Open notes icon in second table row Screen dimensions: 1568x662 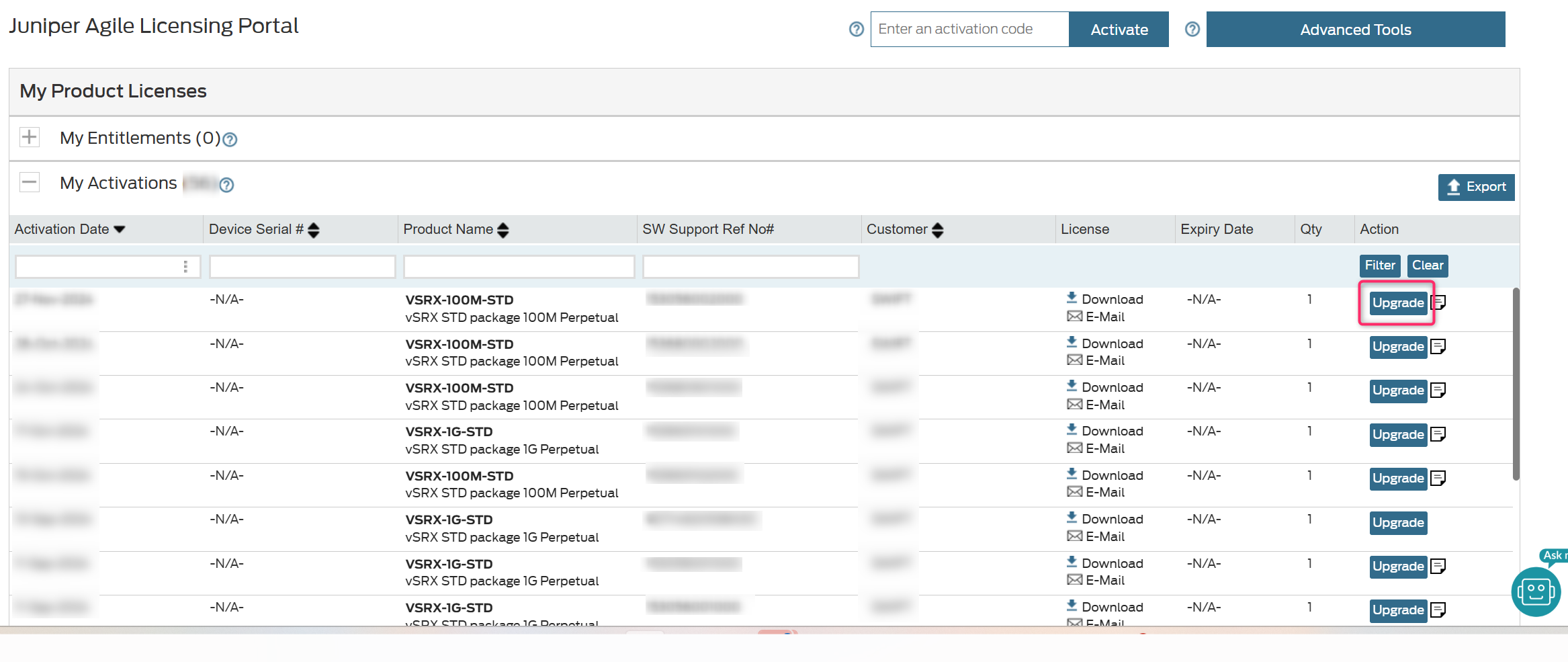(x=1438, y=347)
